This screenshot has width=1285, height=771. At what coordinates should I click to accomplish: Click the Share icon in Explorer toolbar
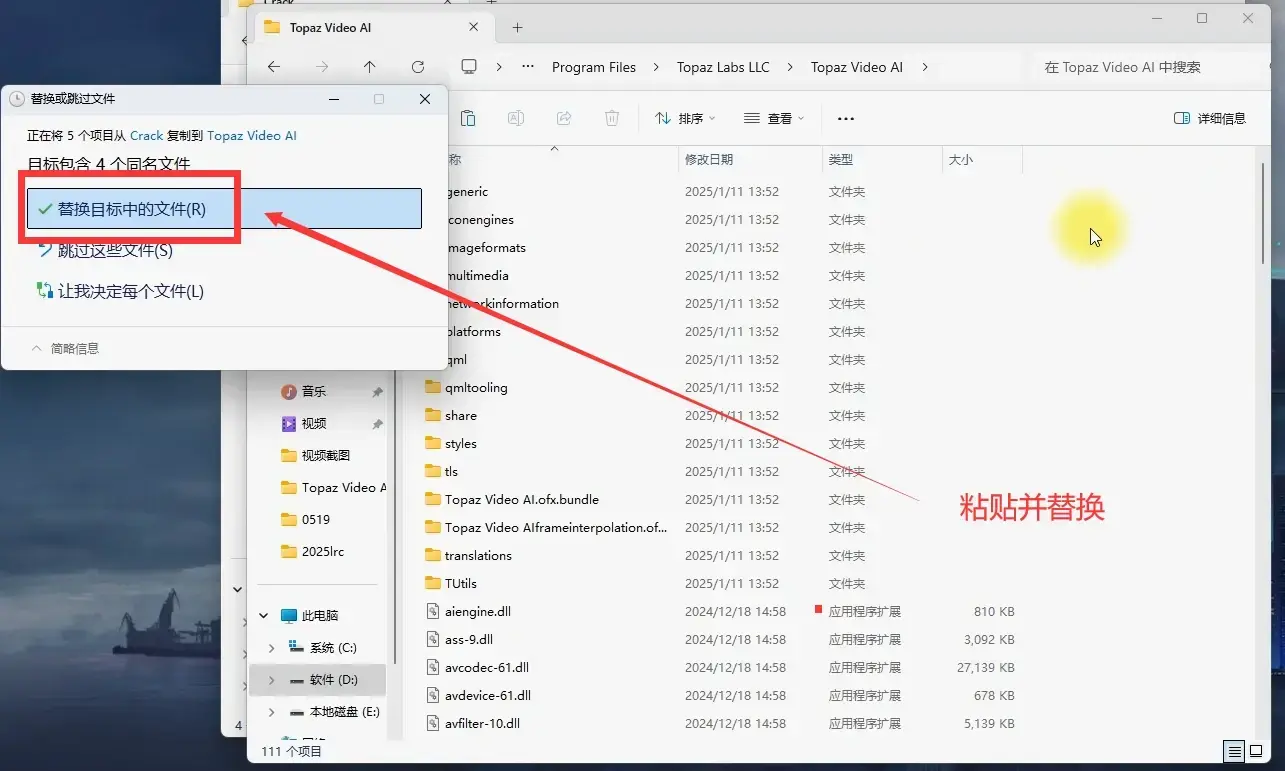(564, 118)
